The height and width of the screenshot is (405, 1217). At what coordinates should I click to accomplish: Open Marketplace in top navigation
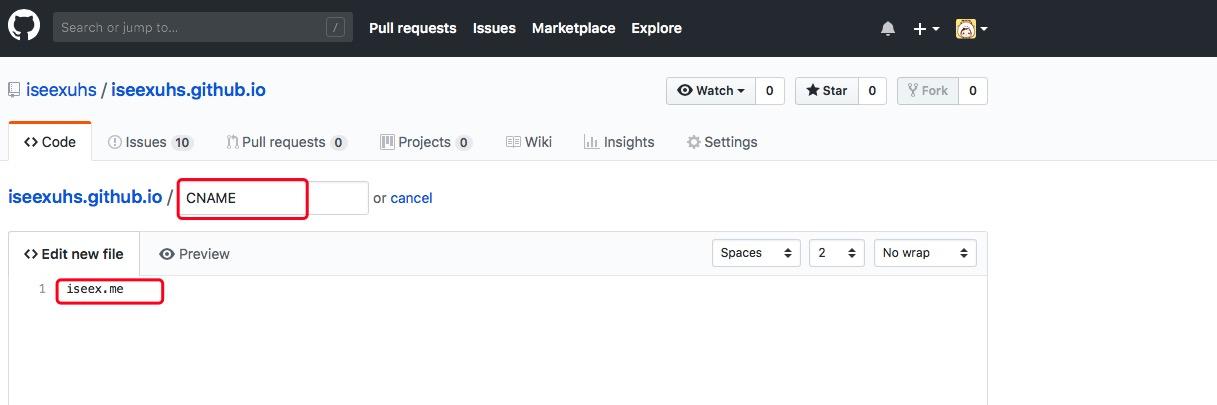[573, 28]
